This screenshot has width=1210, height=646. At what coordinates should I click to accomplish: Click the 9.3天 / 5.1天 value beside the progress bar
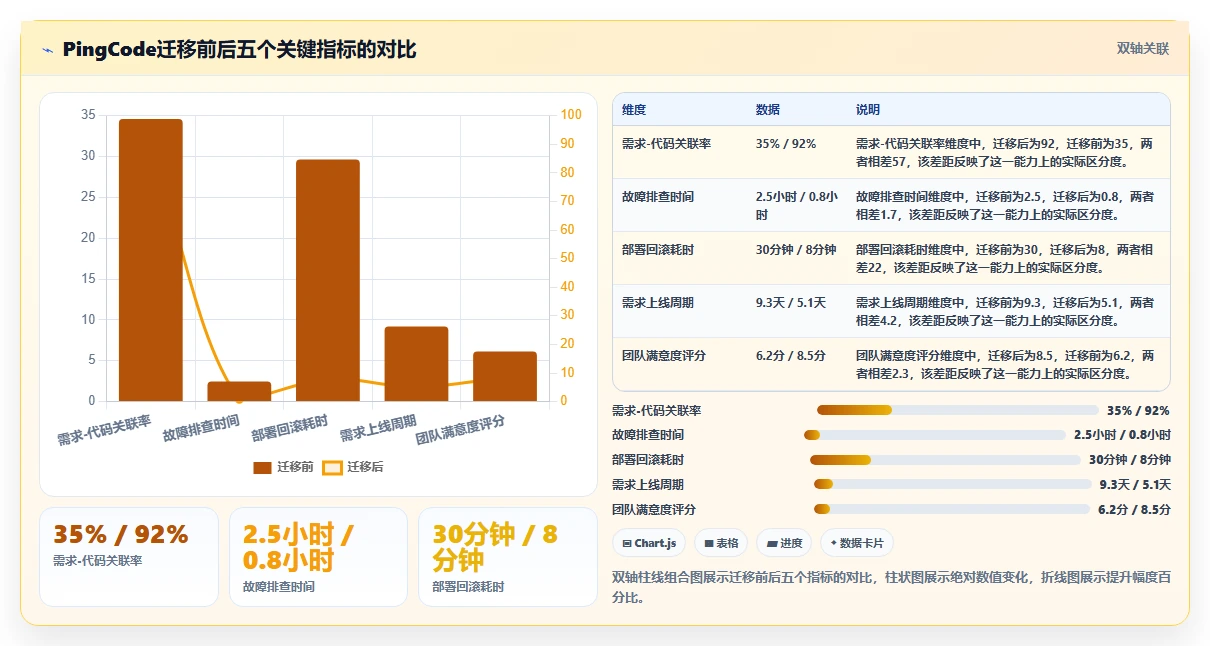[1135, 484]
